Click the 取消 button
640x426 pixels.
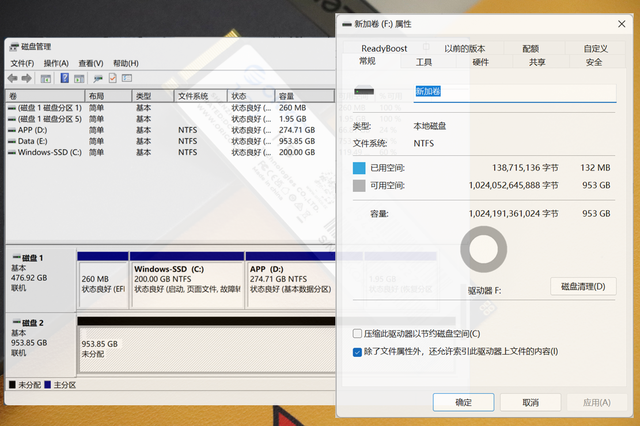(x=528, y=402)
